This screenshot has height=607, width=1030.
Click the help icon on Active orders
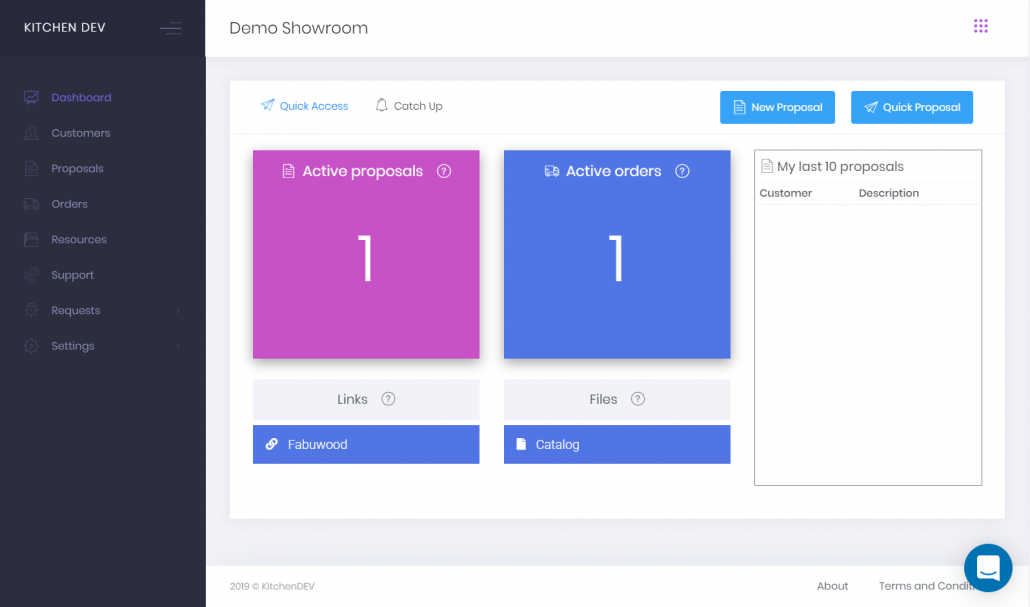pyautogui.click(x=682, y=171)
